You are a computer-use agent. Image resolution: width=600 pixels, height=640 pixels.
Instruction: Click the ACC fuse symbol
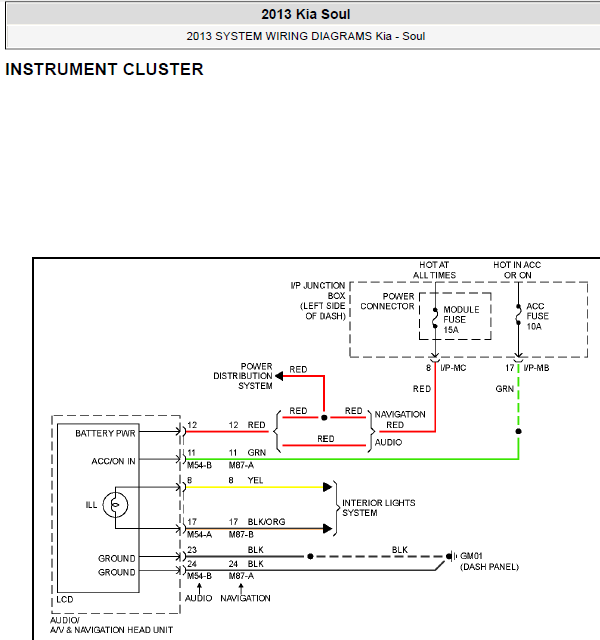coord(518,314)
